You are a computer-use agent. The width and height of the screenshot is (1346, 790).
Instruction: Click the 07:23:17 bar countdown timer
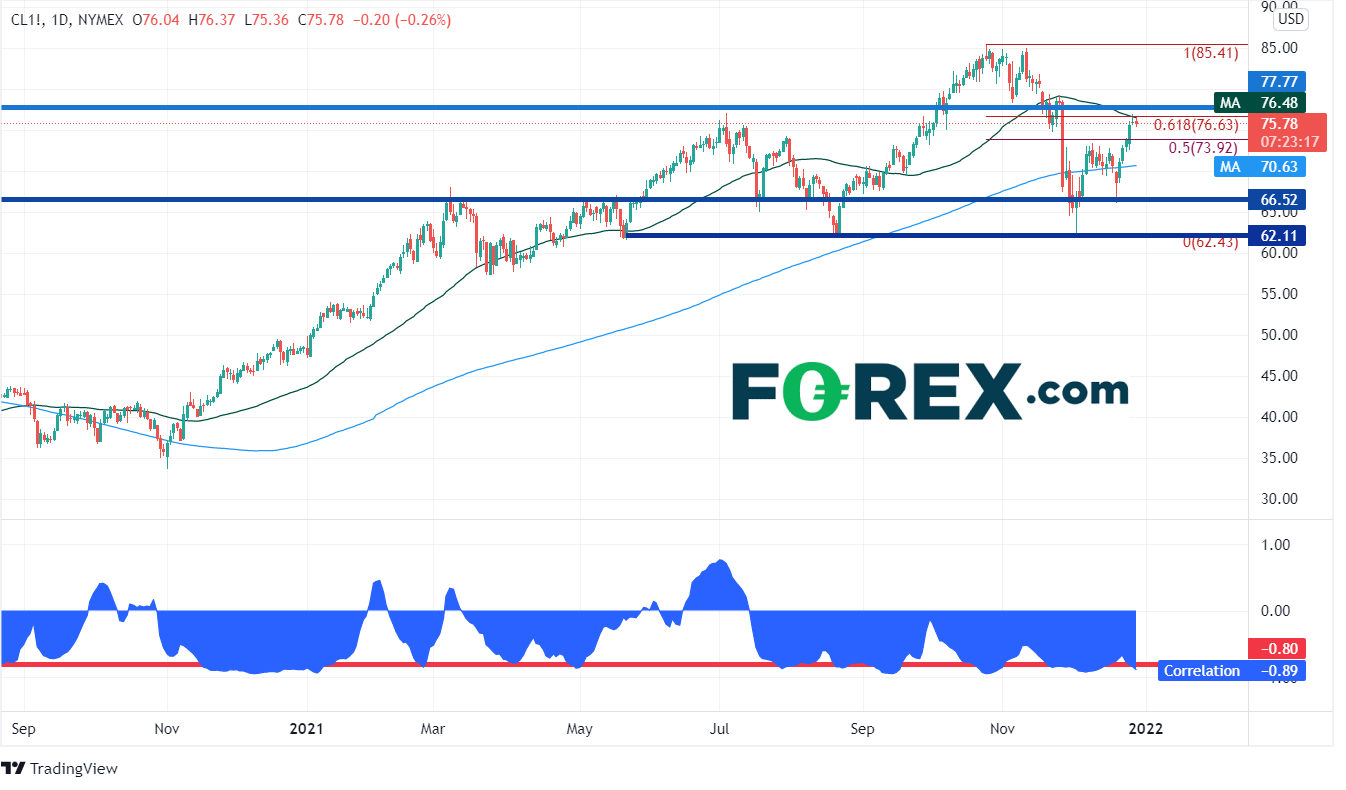point(1288,142)
